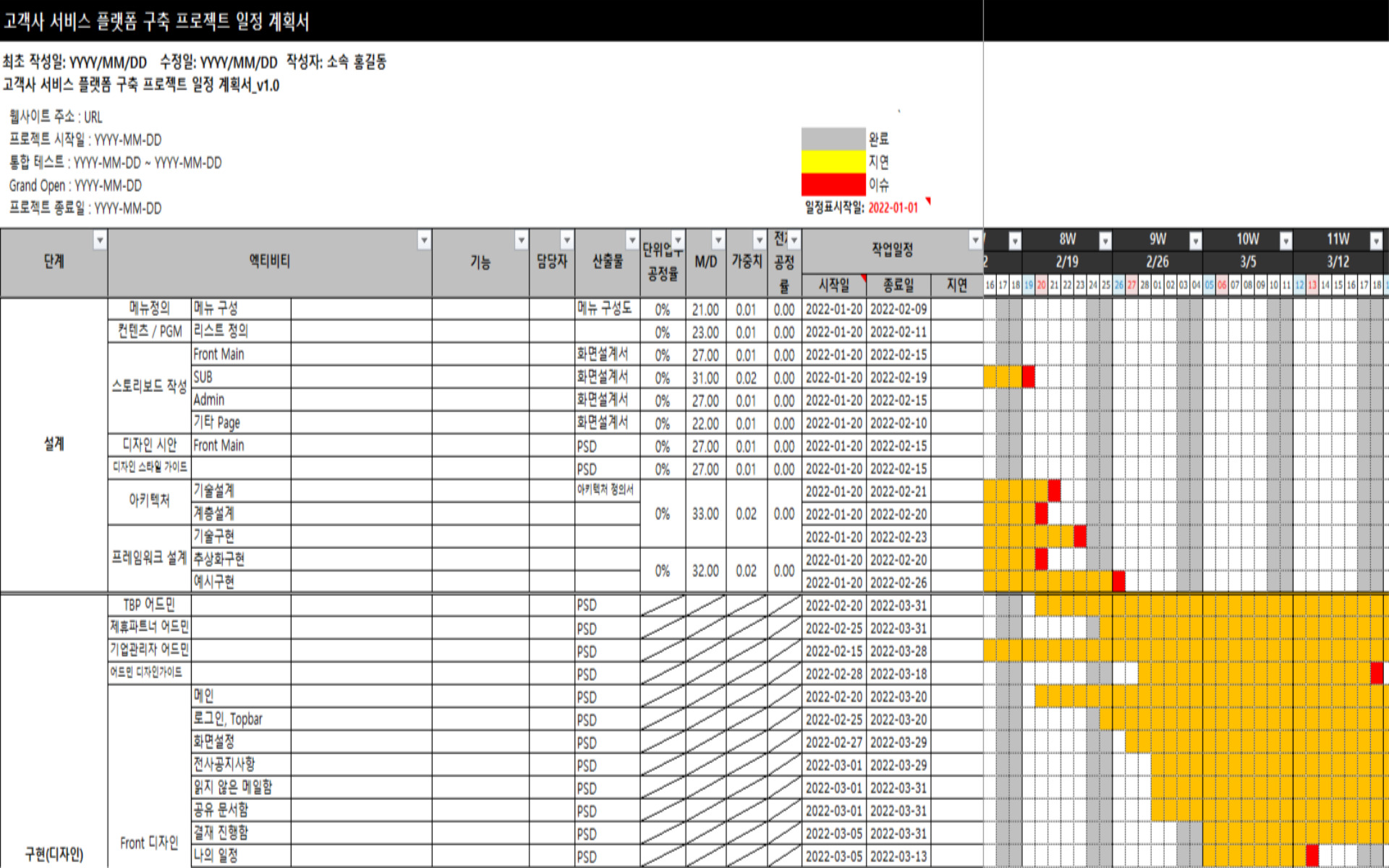Open the 단계 column filter dropdown

click(x=100, y=240)
